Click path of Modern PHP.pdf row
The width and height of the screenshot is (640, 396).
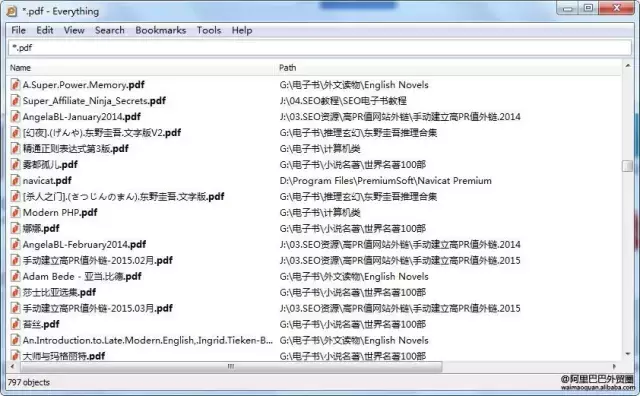[320, 212]
